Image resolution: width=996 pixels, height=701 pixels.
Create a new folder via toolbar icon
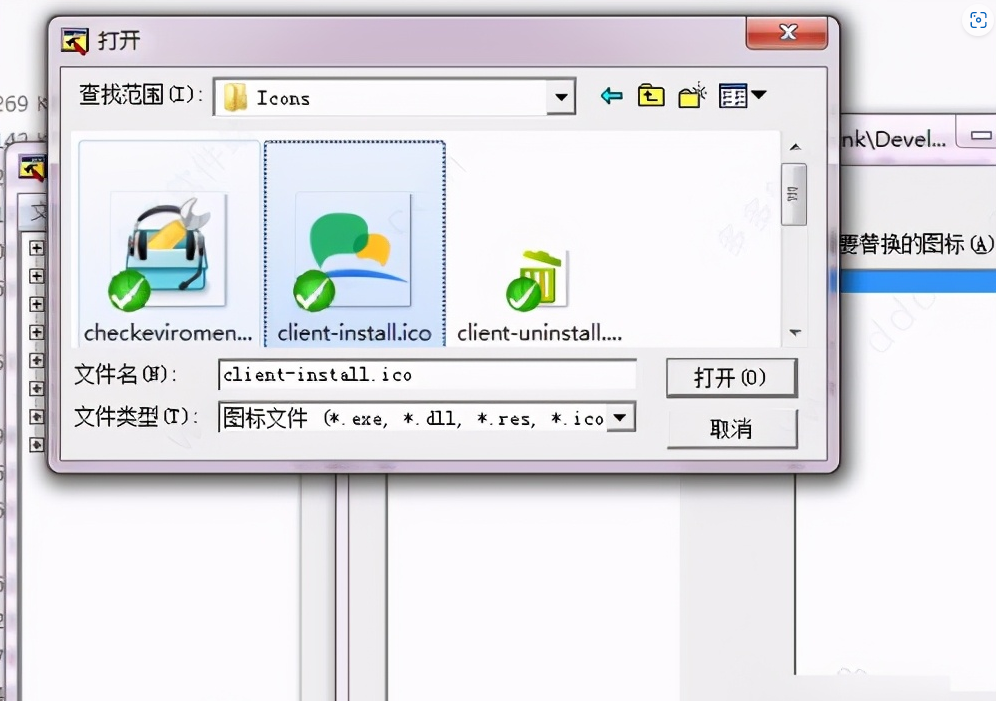pos(692,96)
